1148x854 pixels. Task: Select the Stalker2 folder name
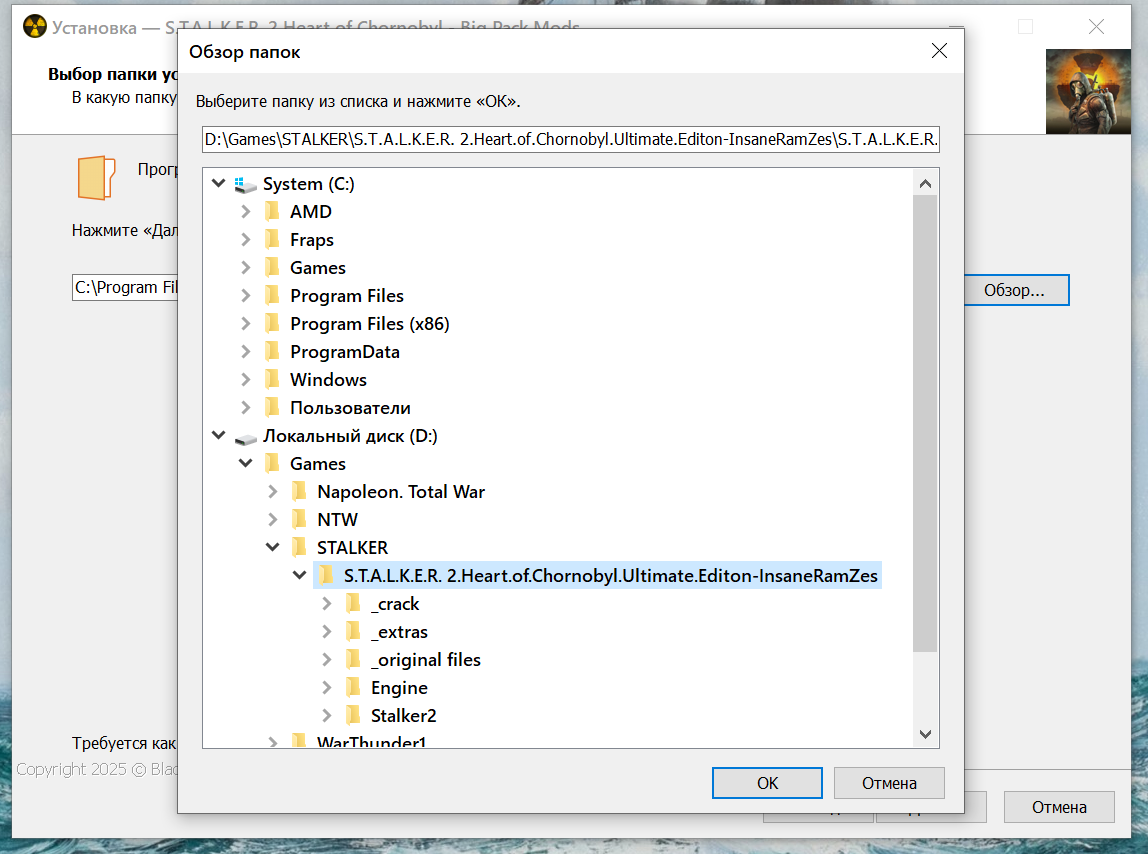403,716
